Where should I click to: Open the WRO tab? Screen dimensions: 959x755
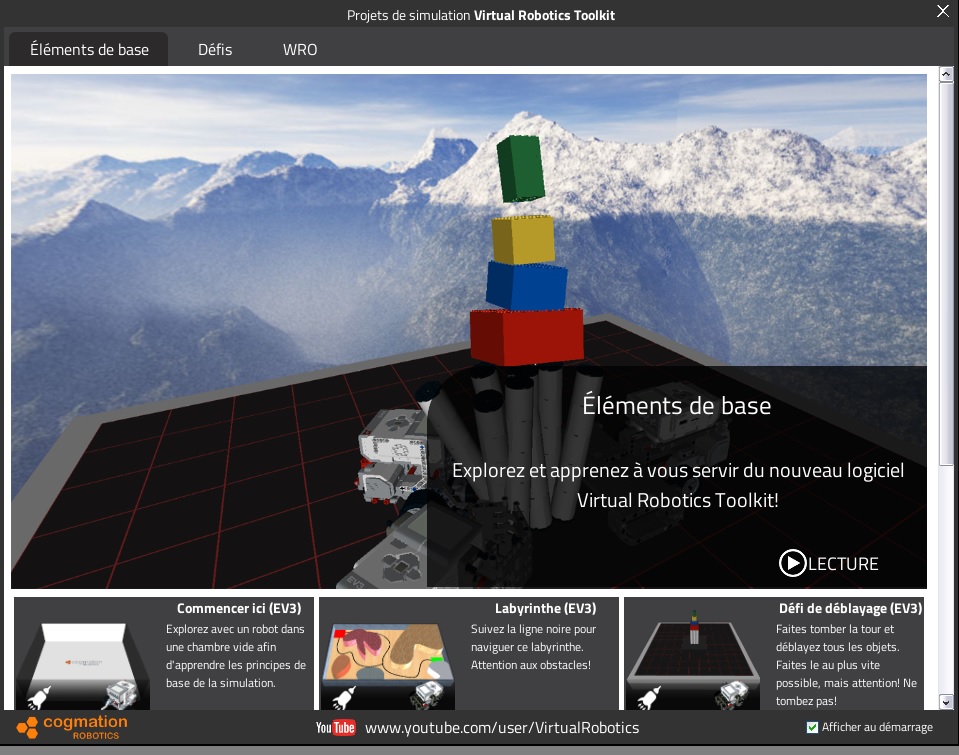pos(300,49)
